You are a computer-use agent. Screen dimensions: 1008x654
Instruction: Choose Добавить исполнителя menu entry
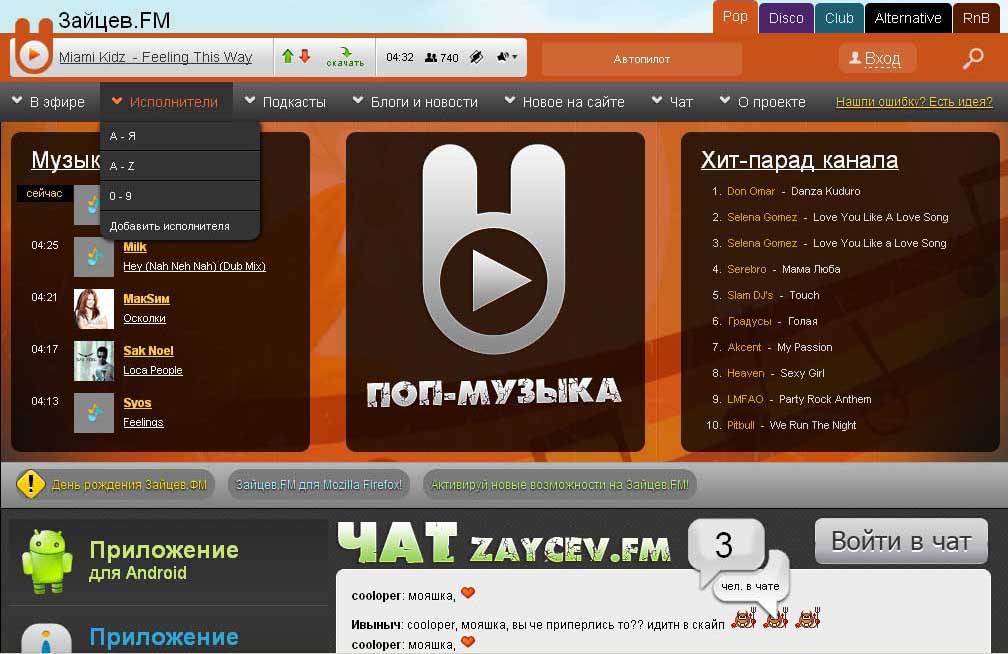pos(180,226)
